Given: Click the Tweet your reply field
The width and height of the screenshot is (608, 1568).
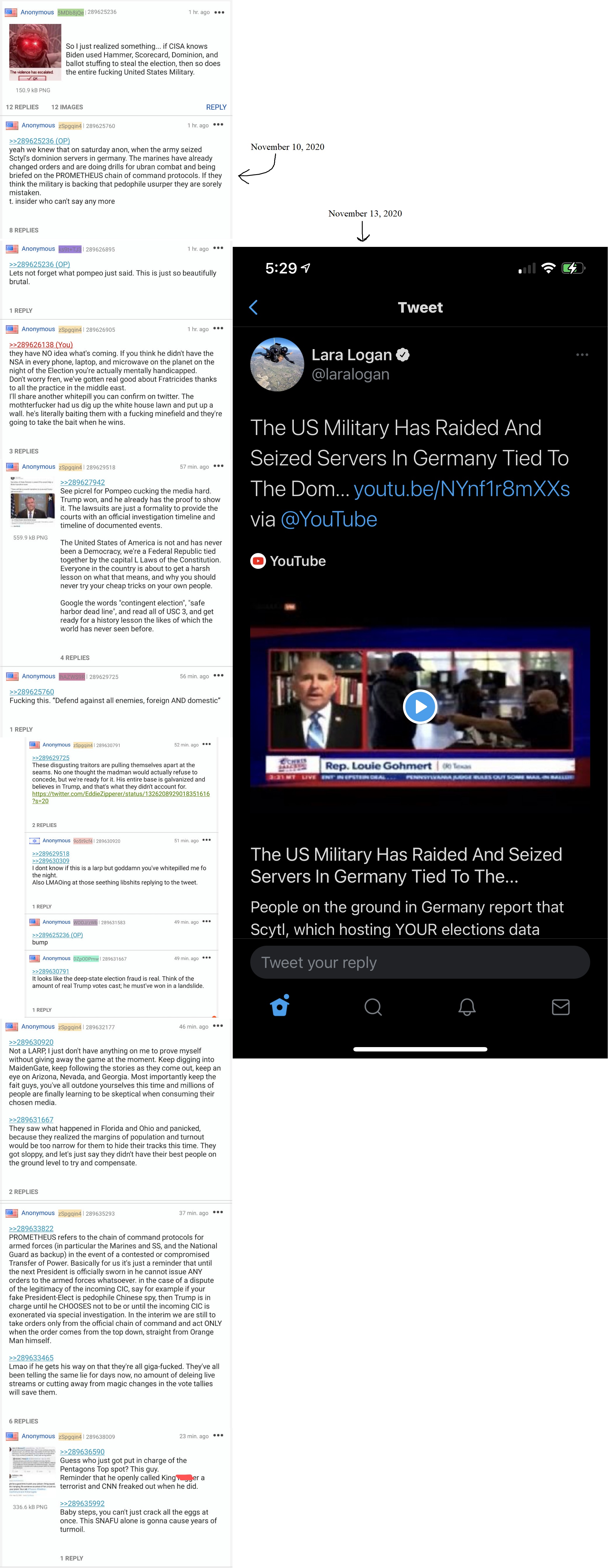Looking at the screenshot, I should [x=420, y=962].
